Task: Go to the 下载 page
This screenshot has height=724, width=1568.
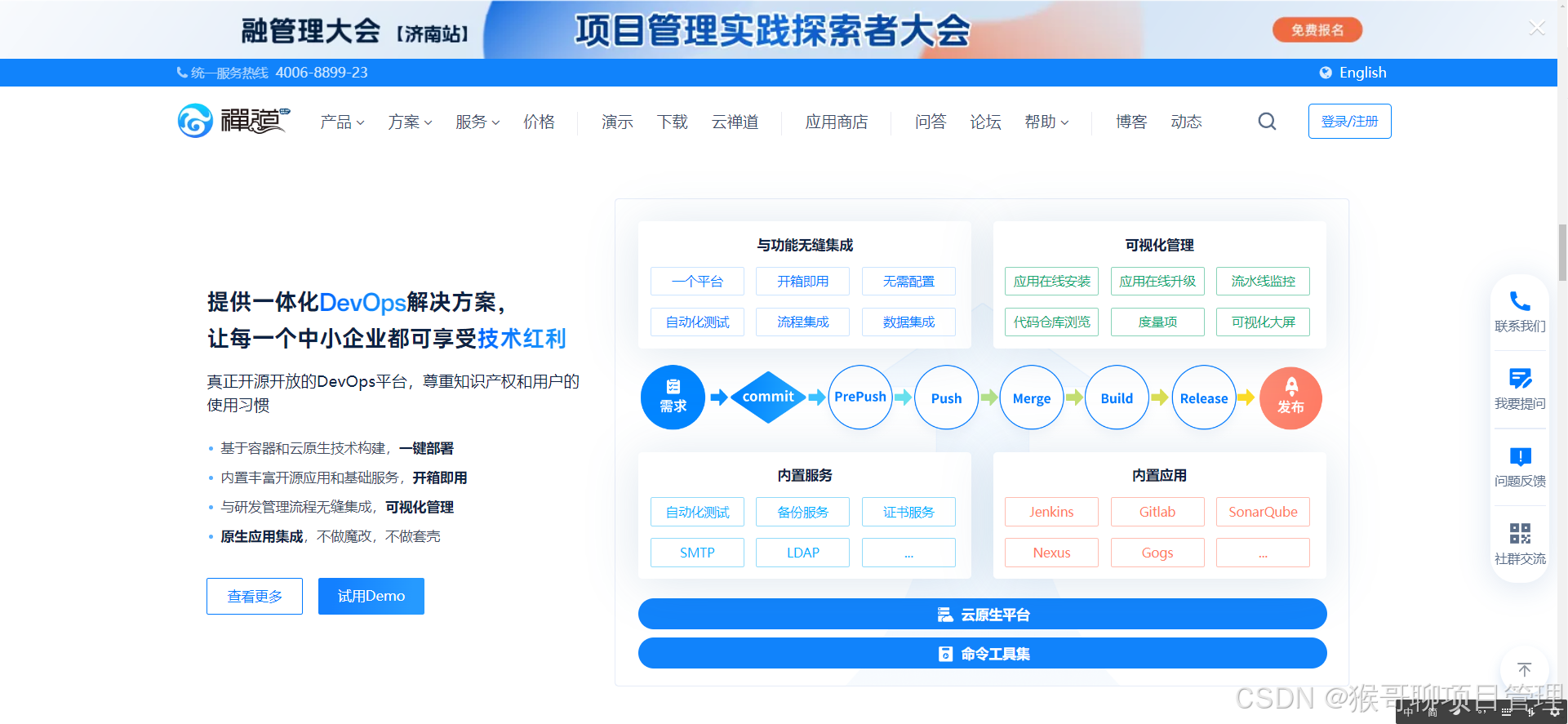Action: tap(673, 122)
